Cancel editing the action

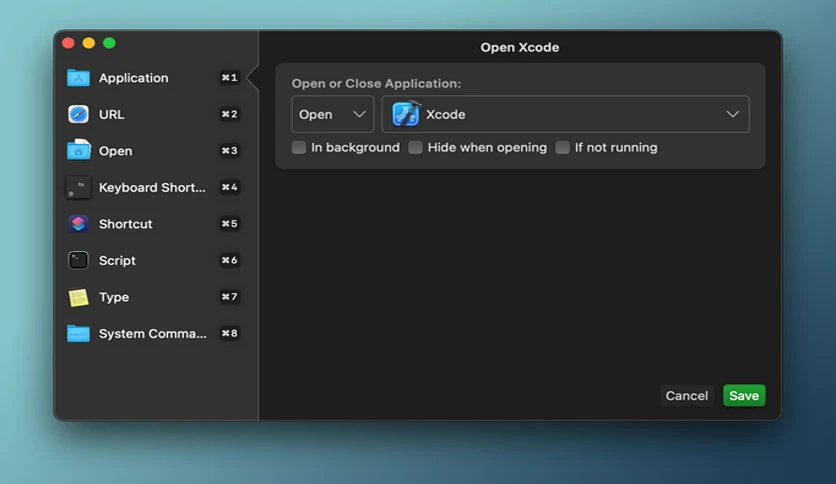687,396
